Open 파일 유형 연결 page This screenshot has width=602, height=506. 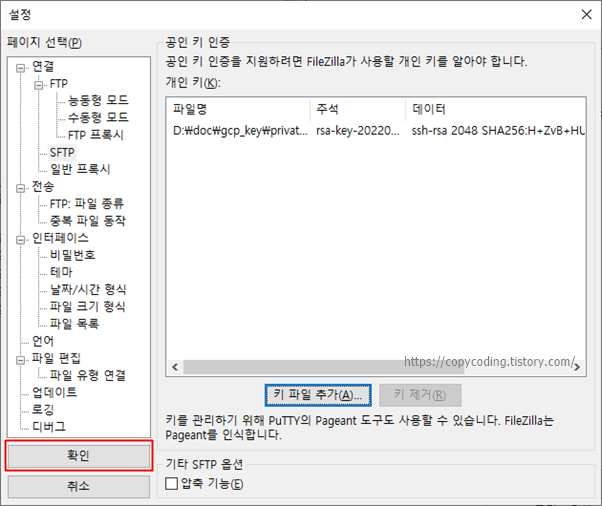pyautogui.click(x=88, y=375)
